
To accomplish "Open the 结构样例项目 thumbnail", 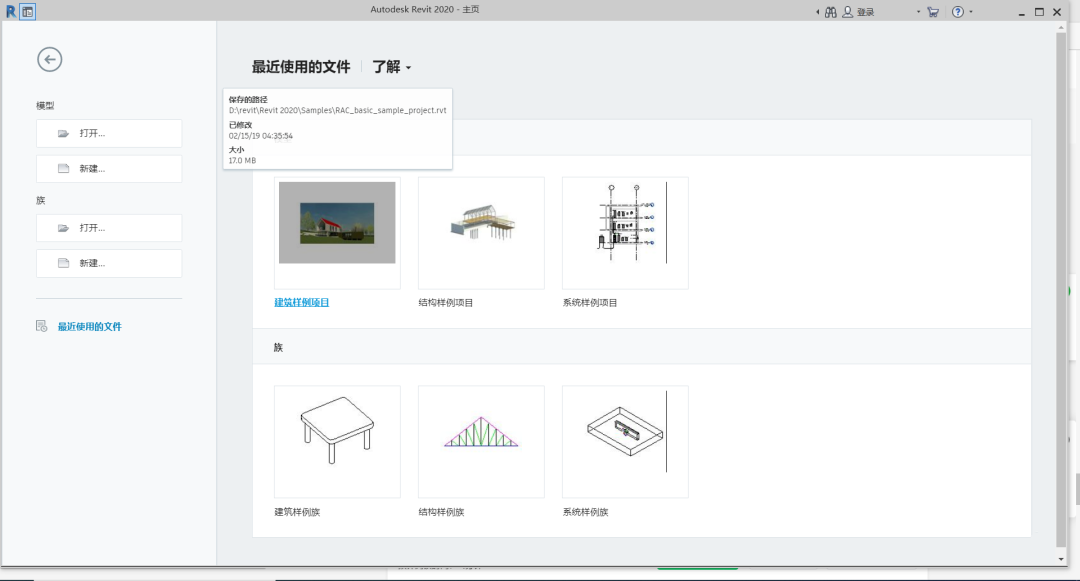I will pos(481,233).
